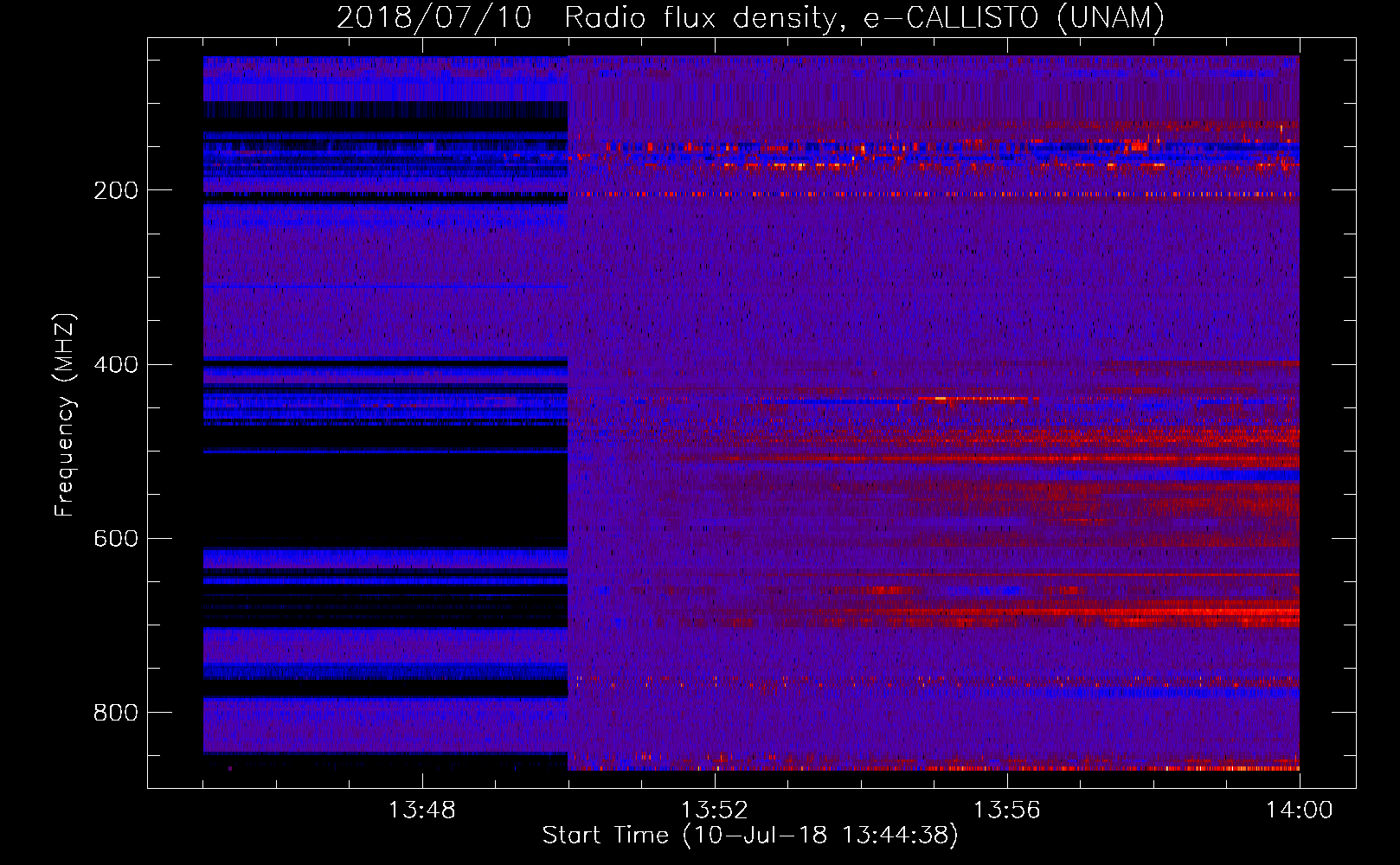Image resolution: width=1400 pixels, height=865 pixels.
Task: Click the 'Start Time (10-Jul-18 13:44:38)' axis label
Action: tap(750, 836)
